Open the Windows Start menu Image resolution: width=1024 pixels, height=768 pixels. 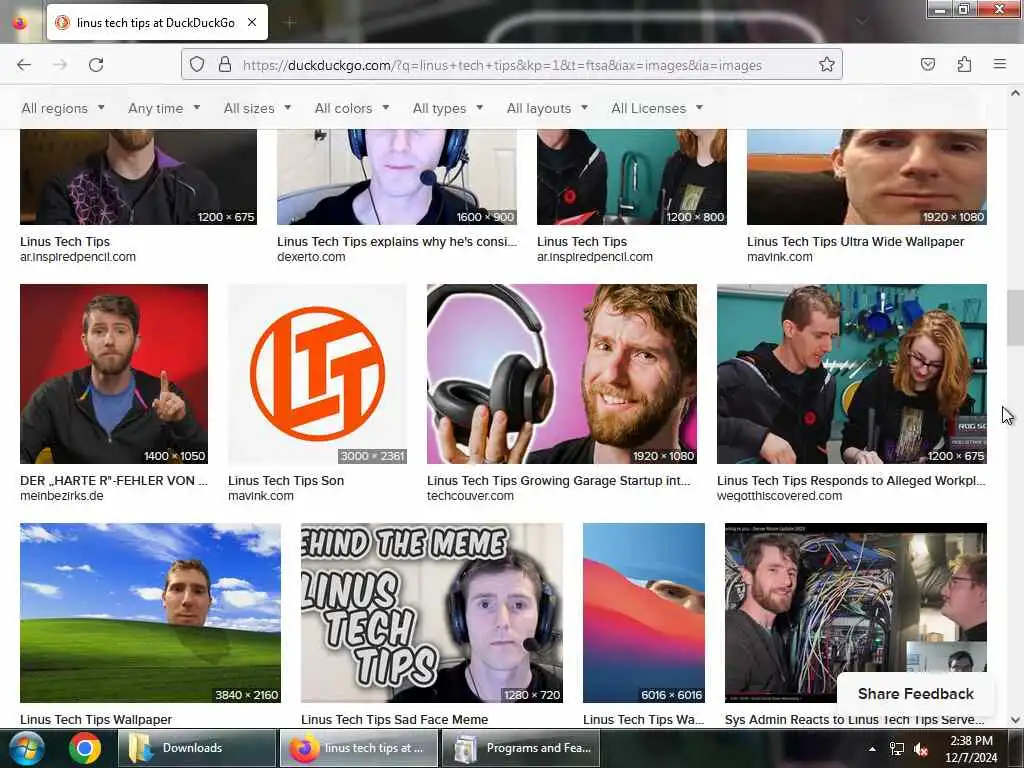pos(27,748)
